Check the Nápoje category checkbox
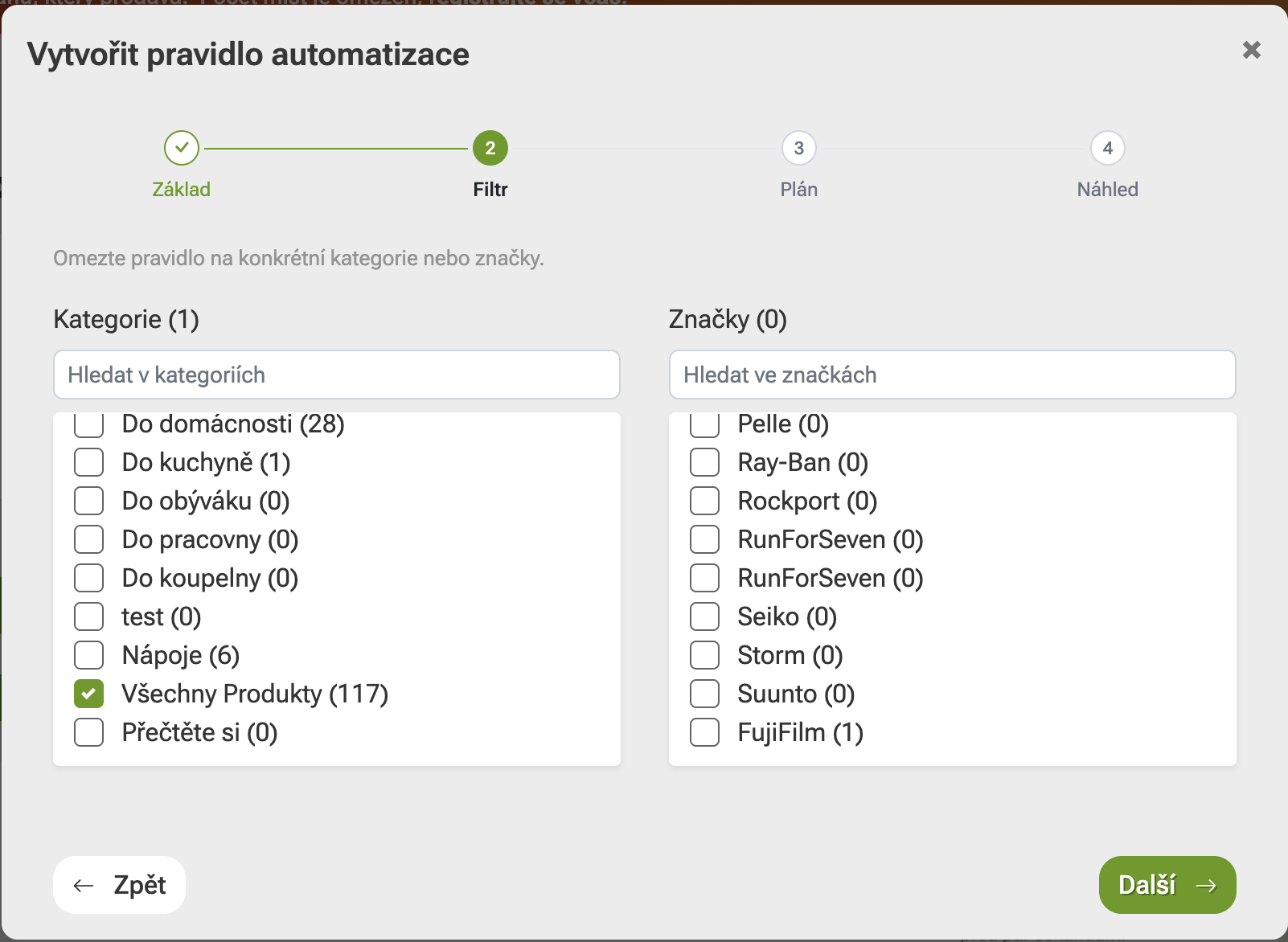The height and width of the screenshot is (942, 1288). (88, 655)
